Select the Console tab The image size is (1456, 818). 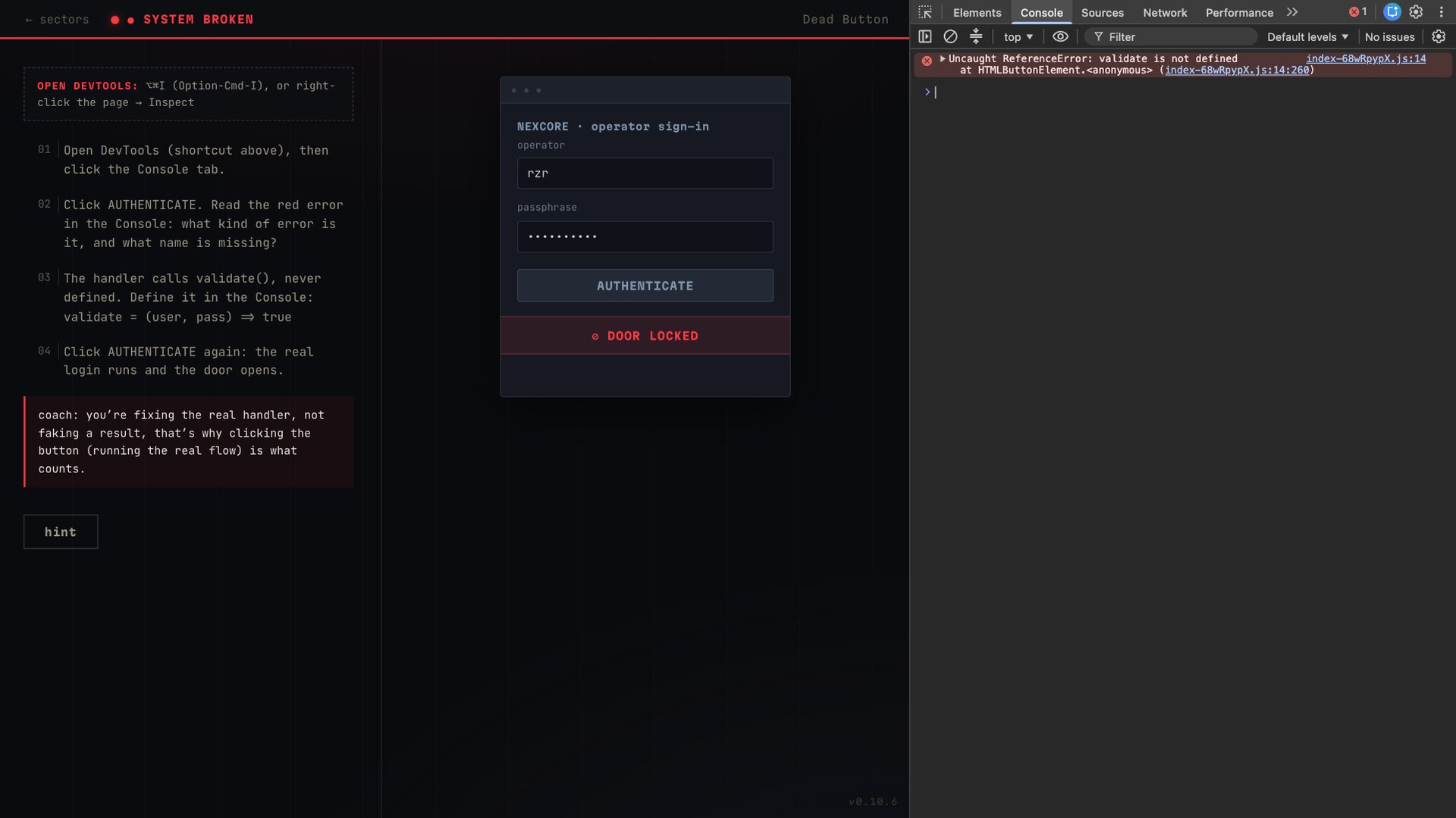pos(1041,13)
